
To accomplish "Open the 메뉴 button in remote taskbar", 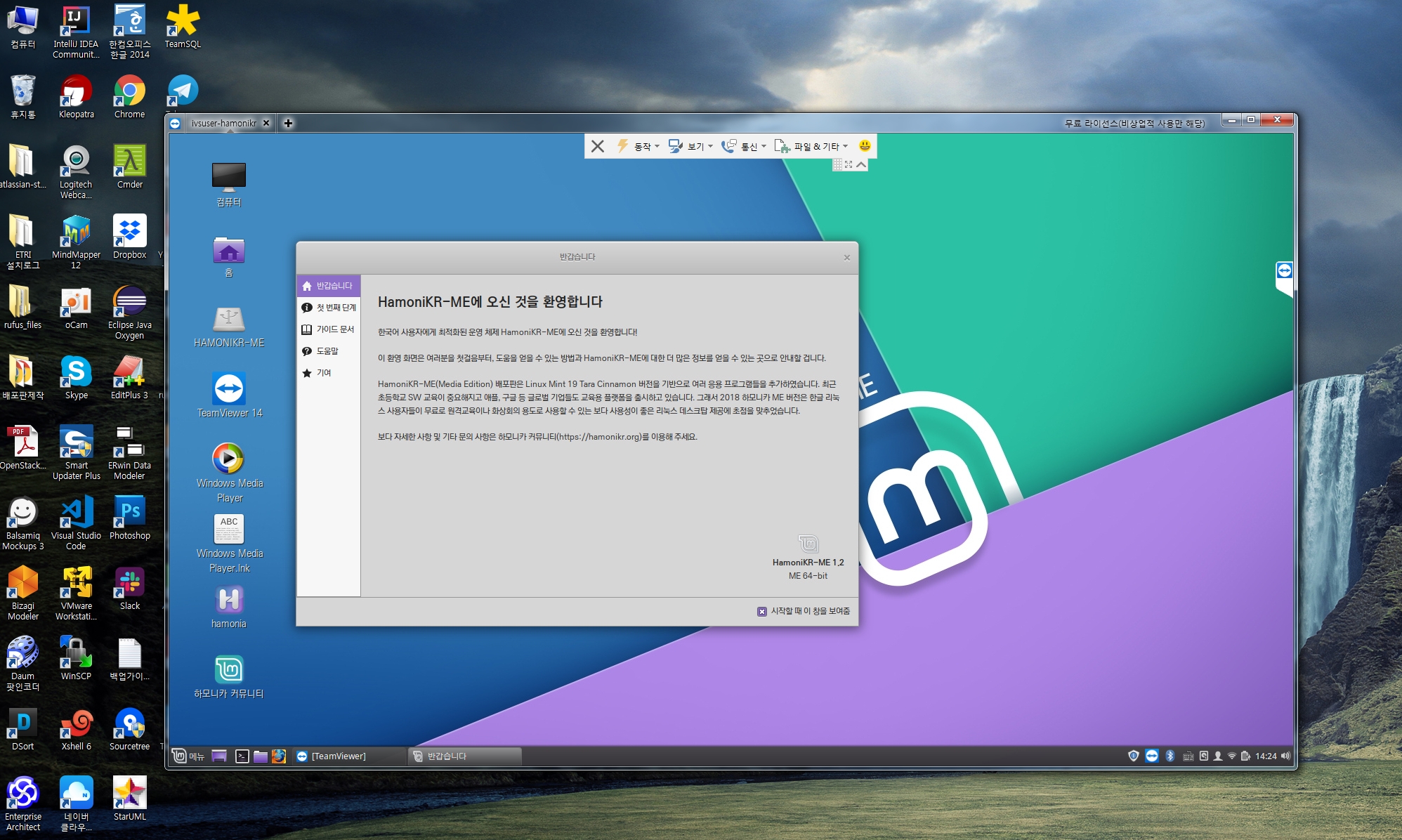I will (188, 756).
